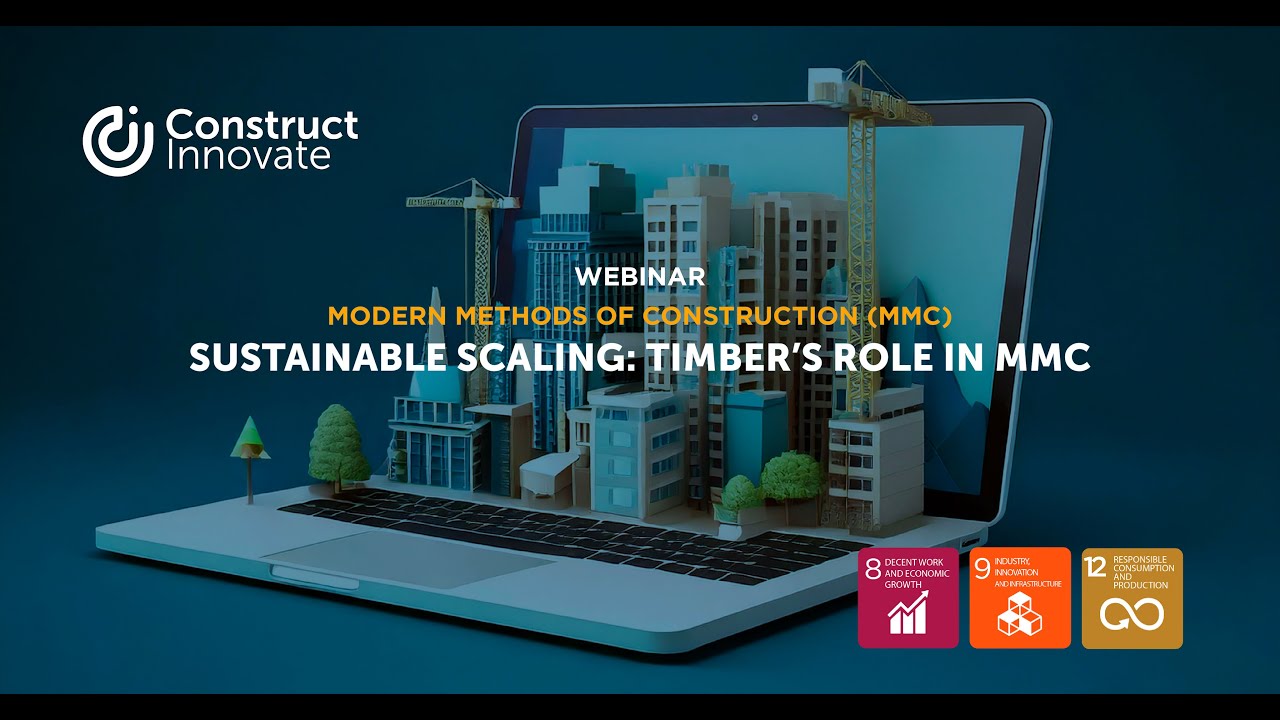Click the Construct Innovate circular logo icon
Screen dimensions: 1280x720
[x=118, y=141]
